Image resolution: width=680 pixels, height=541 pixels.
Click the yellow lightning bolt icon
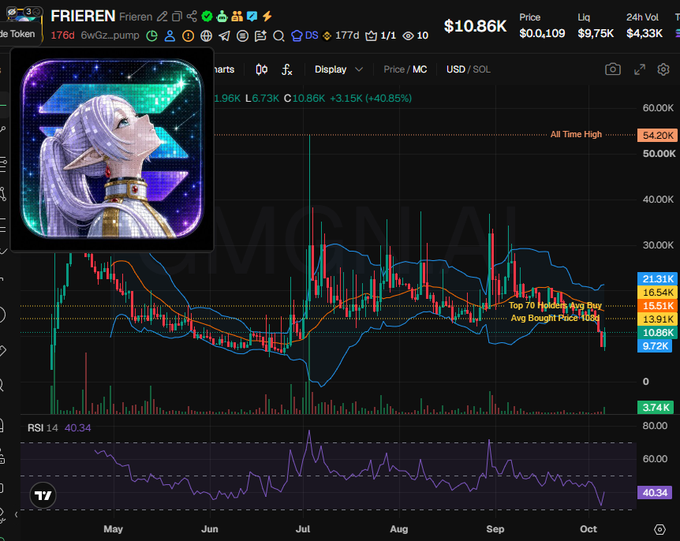coord(267,16)
